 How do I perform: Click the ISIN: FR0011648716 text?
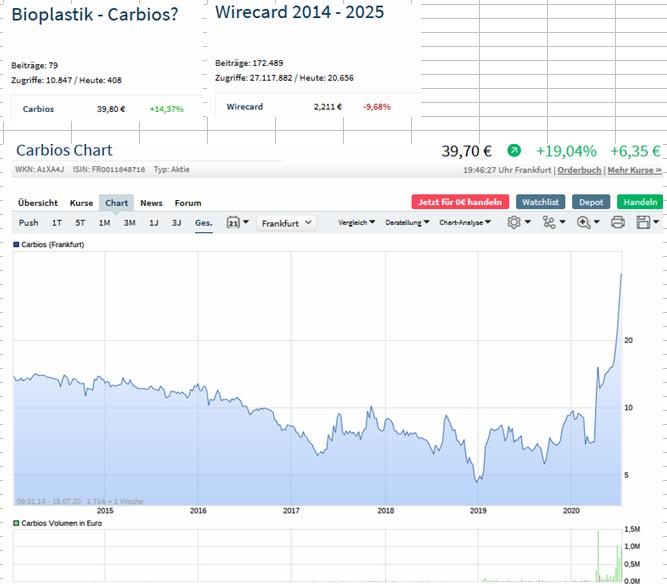click(x=108, y=169)
